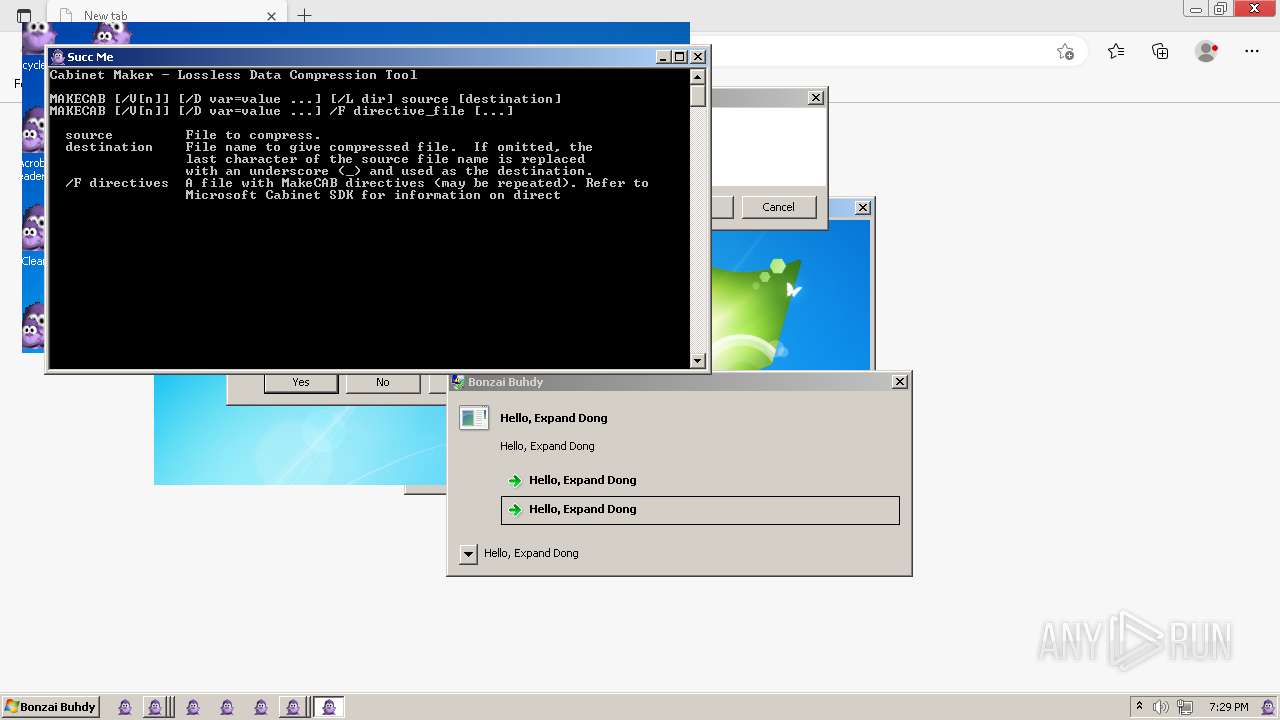1280x720 pixels.
Task: Minimize the Succ Me console window
Action: click(663, 57)
